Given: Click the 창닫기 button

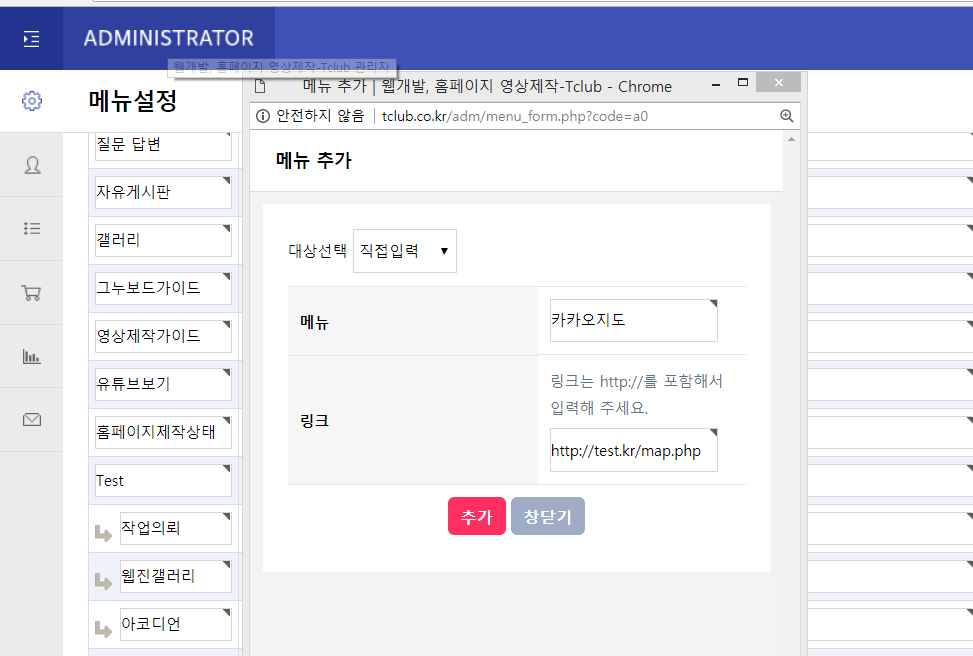Looking at the screenshot, I should click(547, 516).
